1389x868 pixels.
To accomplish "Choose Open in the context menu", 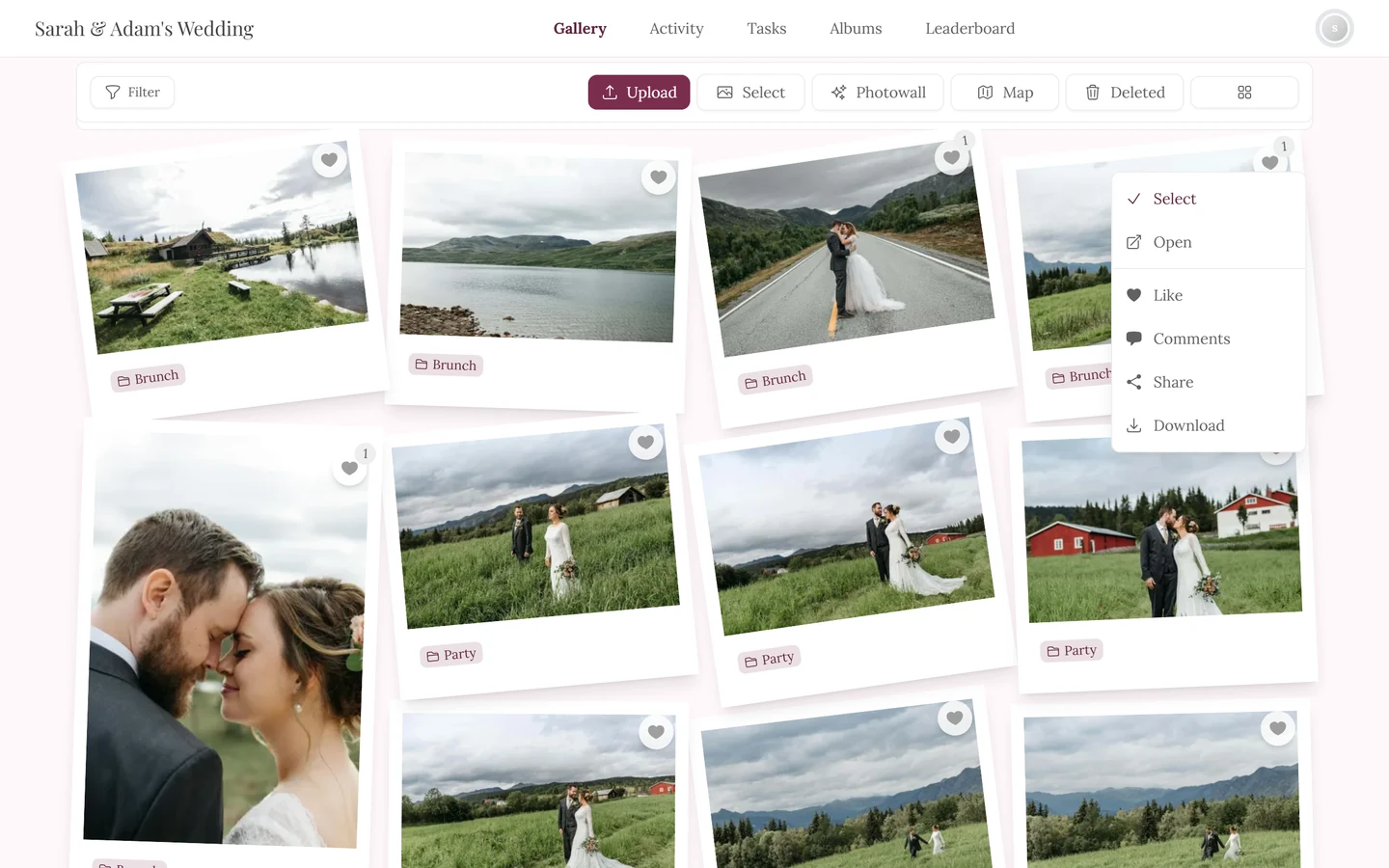I will coord(1209,242).
